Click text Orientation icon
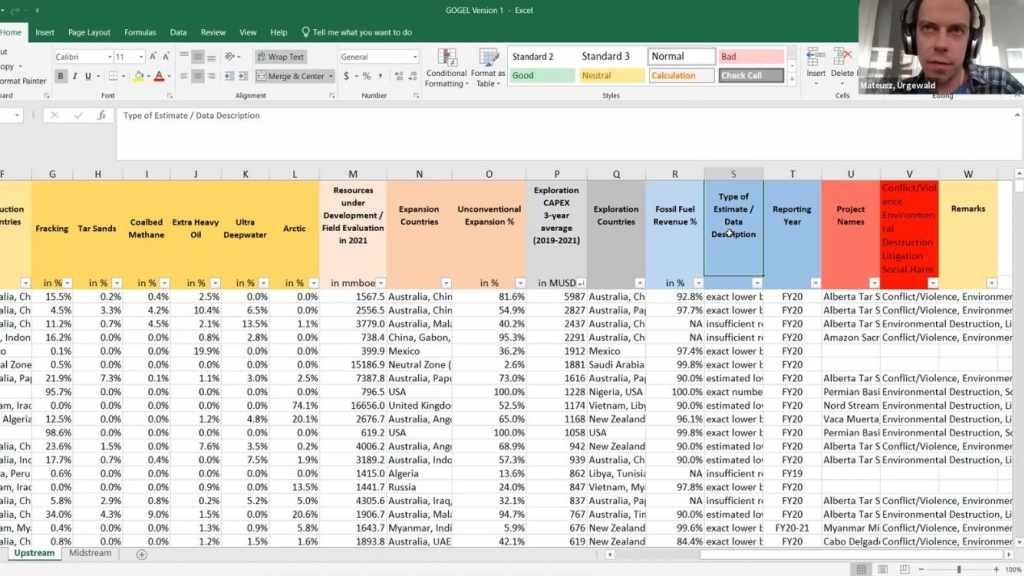This screenshot has height=576, width=1024. [x=230, y=57]
